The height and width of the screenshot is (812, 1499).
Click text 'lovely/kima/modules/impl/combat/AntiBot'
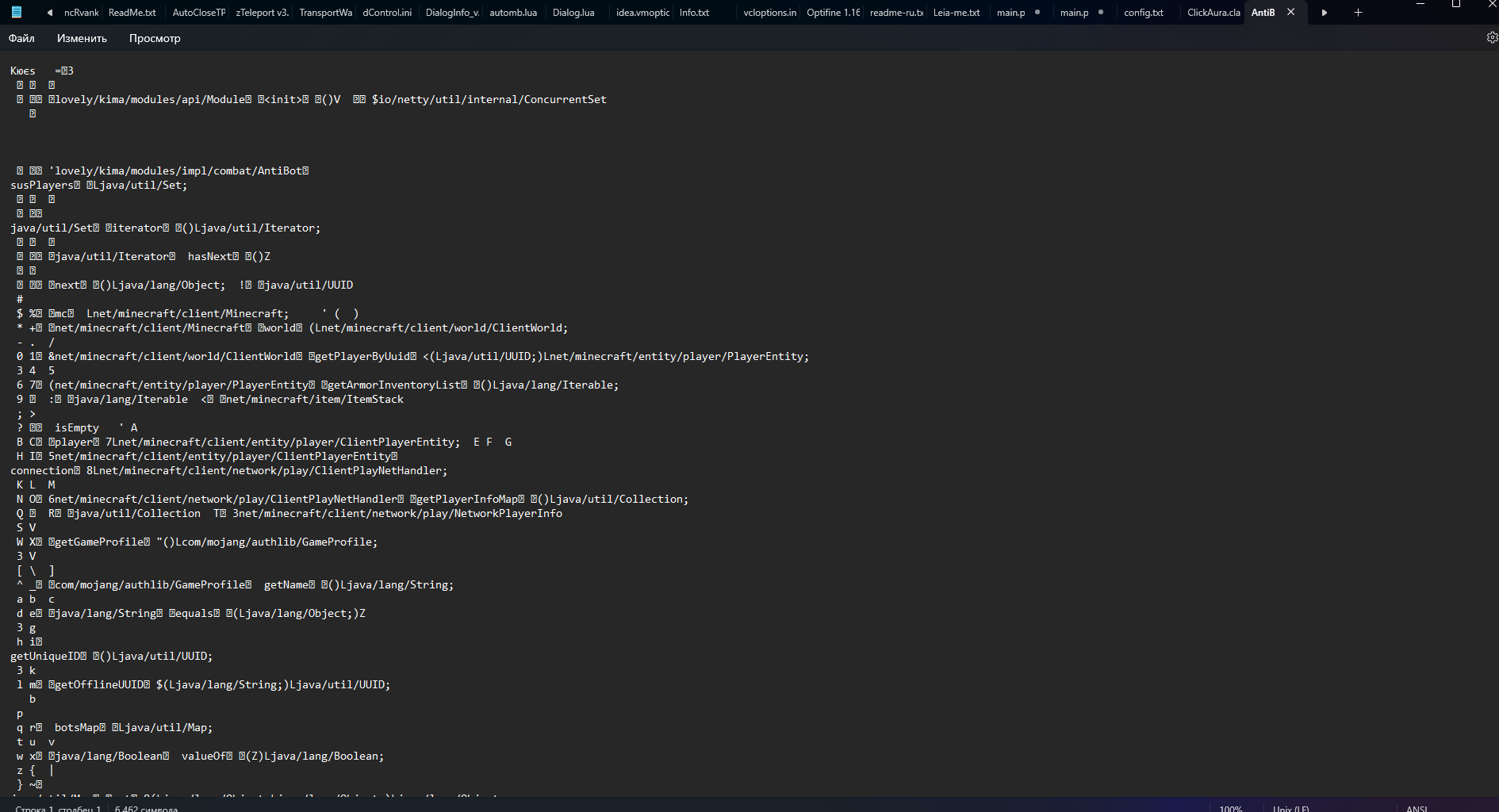click(x=178, y=170)
